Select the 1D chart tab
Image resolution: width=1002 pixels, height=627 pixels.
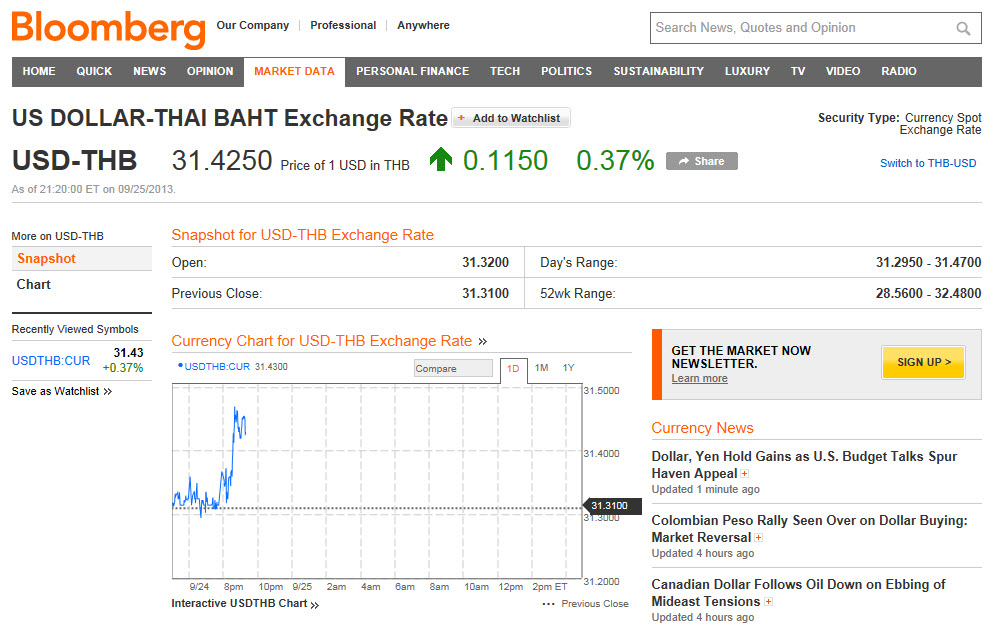[x=513, y=369]
